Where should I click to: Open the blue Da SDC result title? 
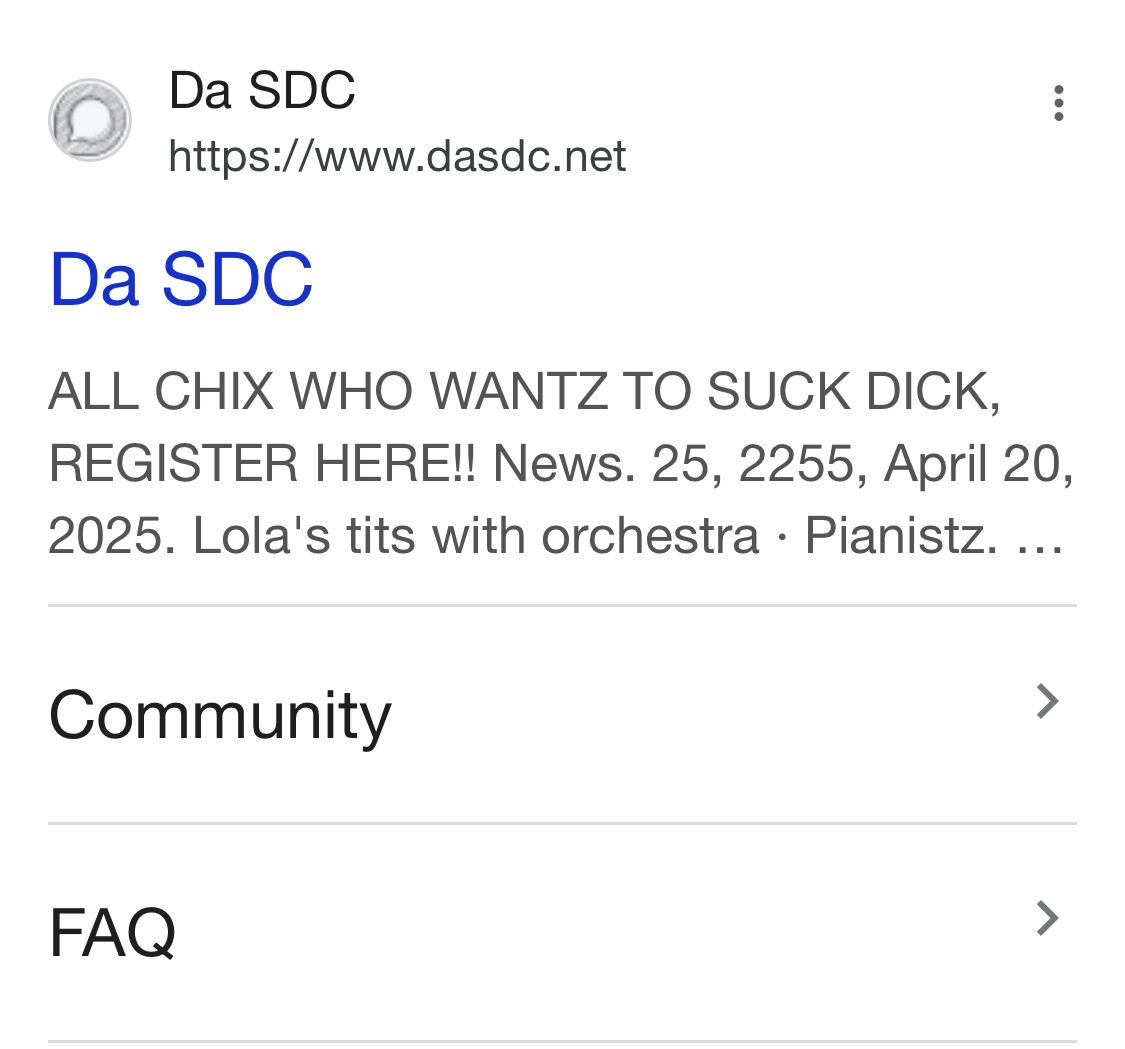point(181,278)
